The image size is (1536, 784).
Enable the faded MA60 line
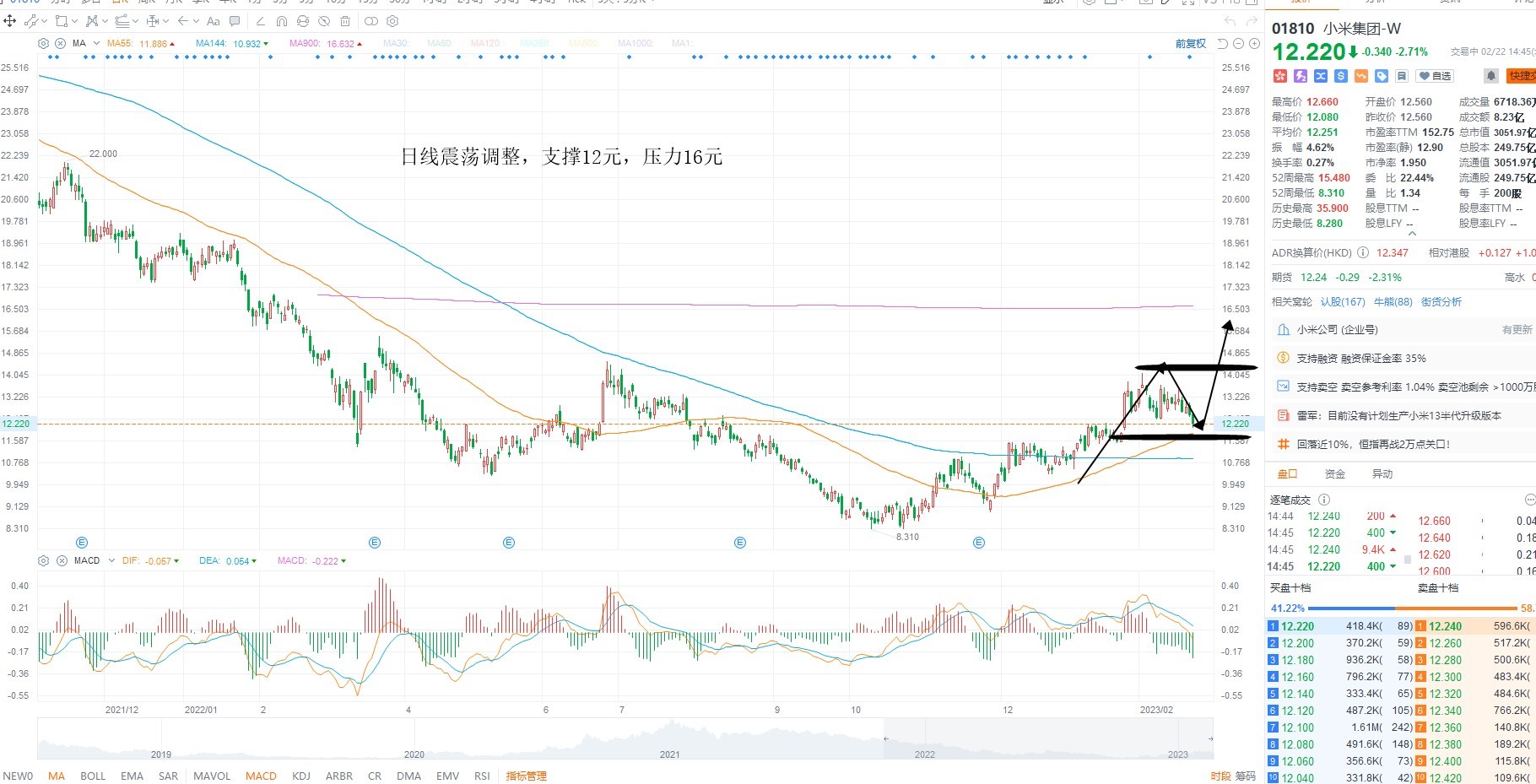point(440,43)
